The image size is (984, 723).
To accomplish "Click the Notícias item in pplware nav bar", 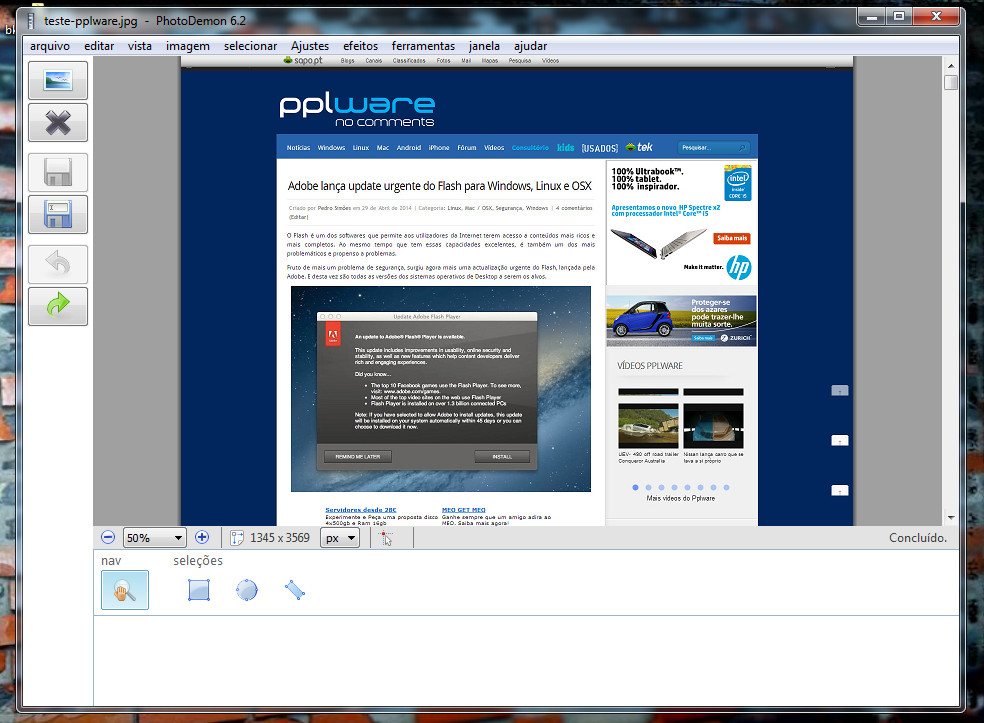I will (x=298, y=148).
